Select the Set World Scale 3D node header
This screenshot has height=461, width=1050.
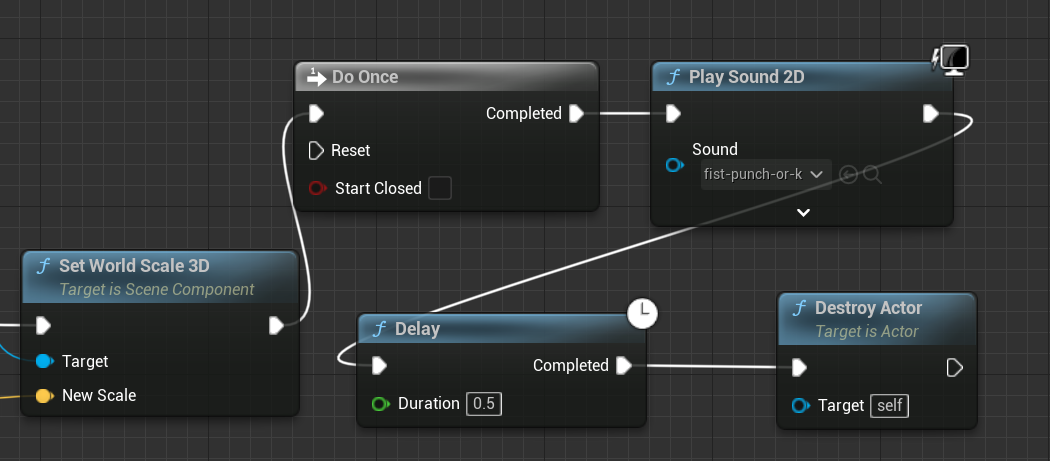pos(160,277)
